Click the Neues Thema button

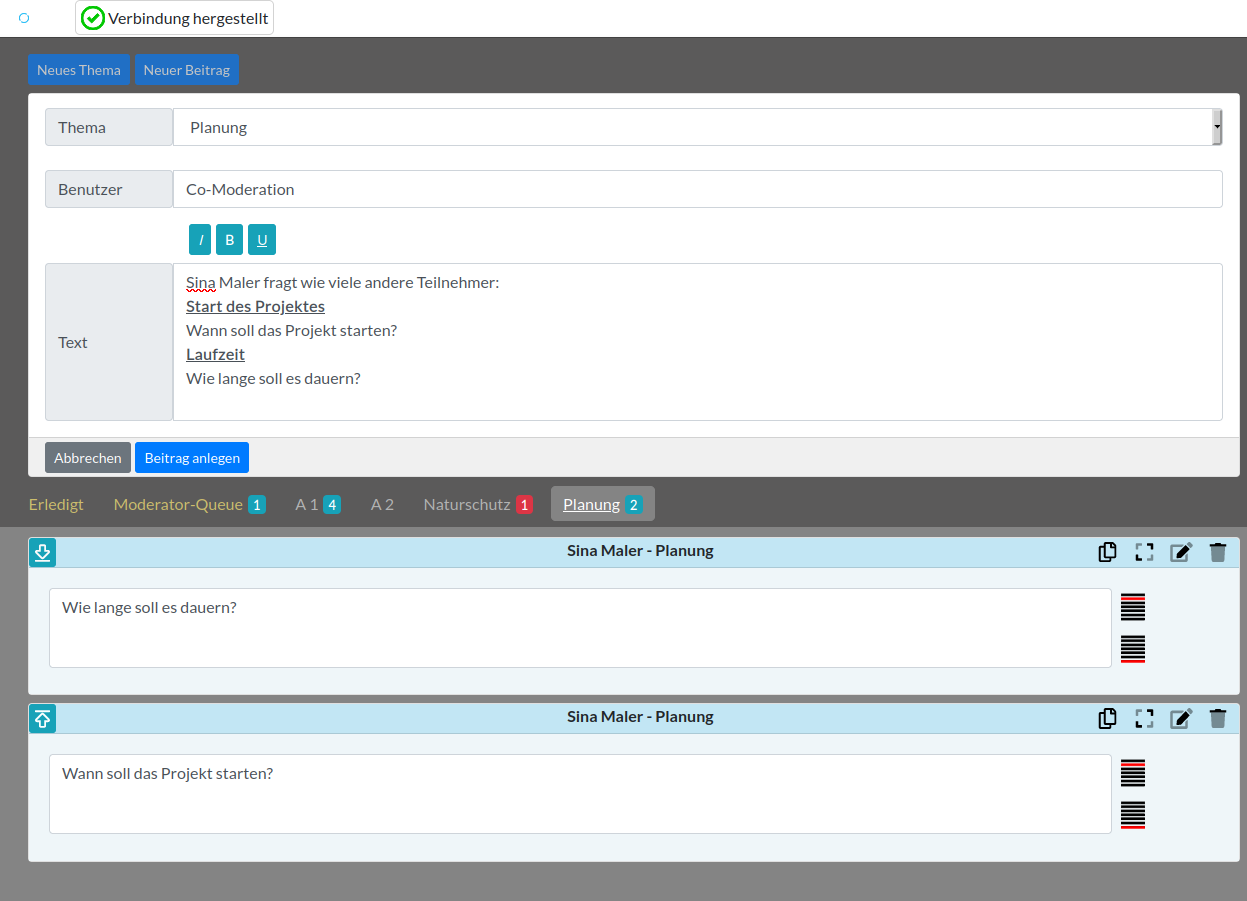[x=78, y=70]
